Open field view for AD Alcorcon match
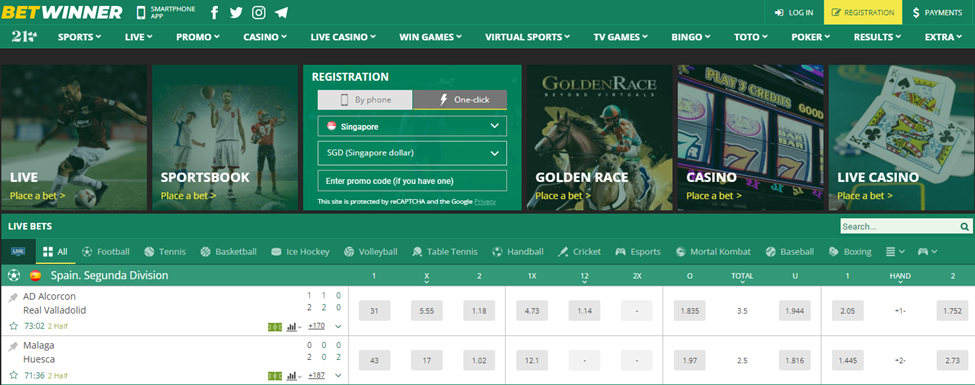 [274, 326]
